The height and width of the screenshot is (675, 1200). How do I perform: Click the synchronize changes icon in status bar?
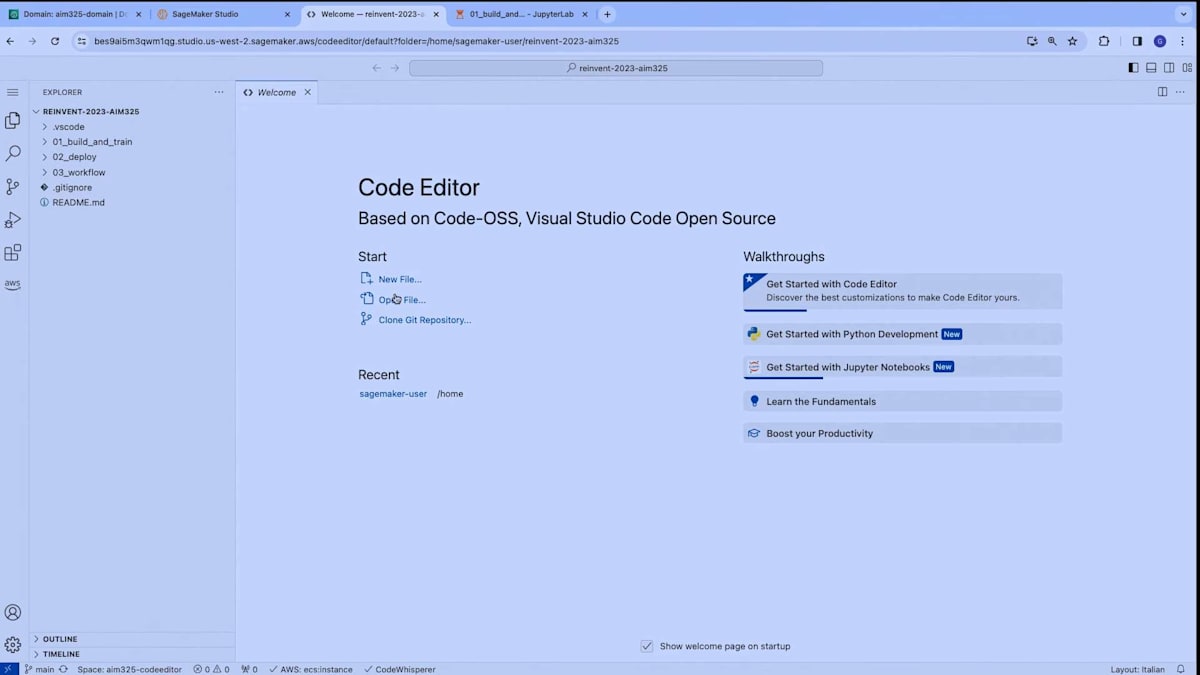(x=64, y=669)
